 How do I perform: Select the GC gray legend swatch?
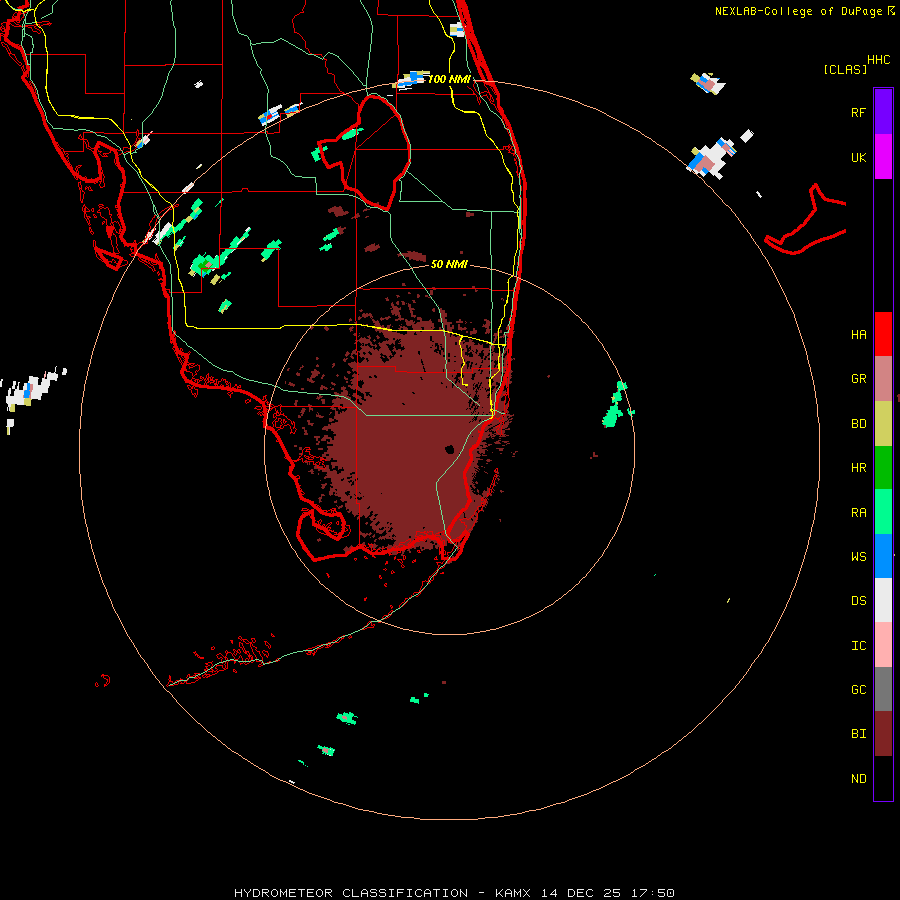[883, 689]
